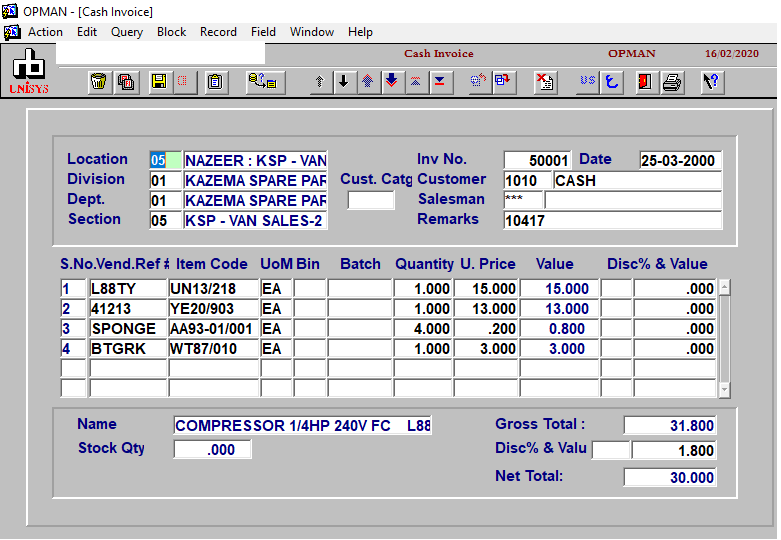Click the Division code field 01
Screen dimensions: 781x540
(x=165, y=180)
